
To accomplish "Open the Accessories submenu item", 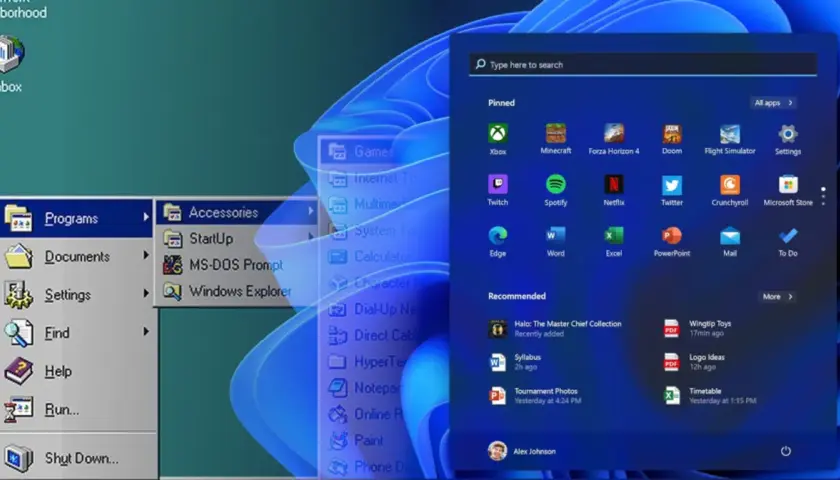I will coord(237,212).
